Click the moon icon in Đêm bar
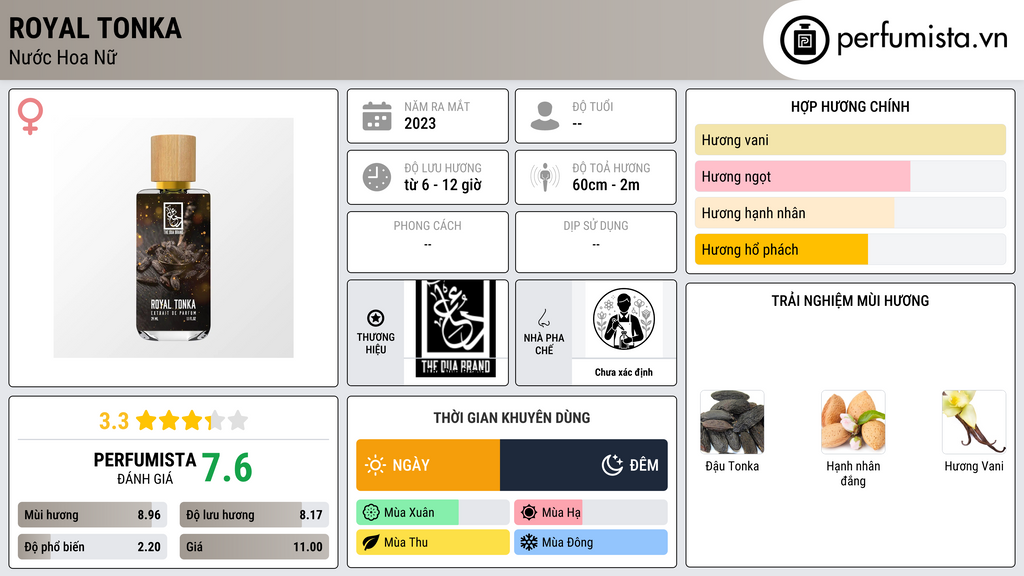The image size is (1024, 576). (612, 465)
